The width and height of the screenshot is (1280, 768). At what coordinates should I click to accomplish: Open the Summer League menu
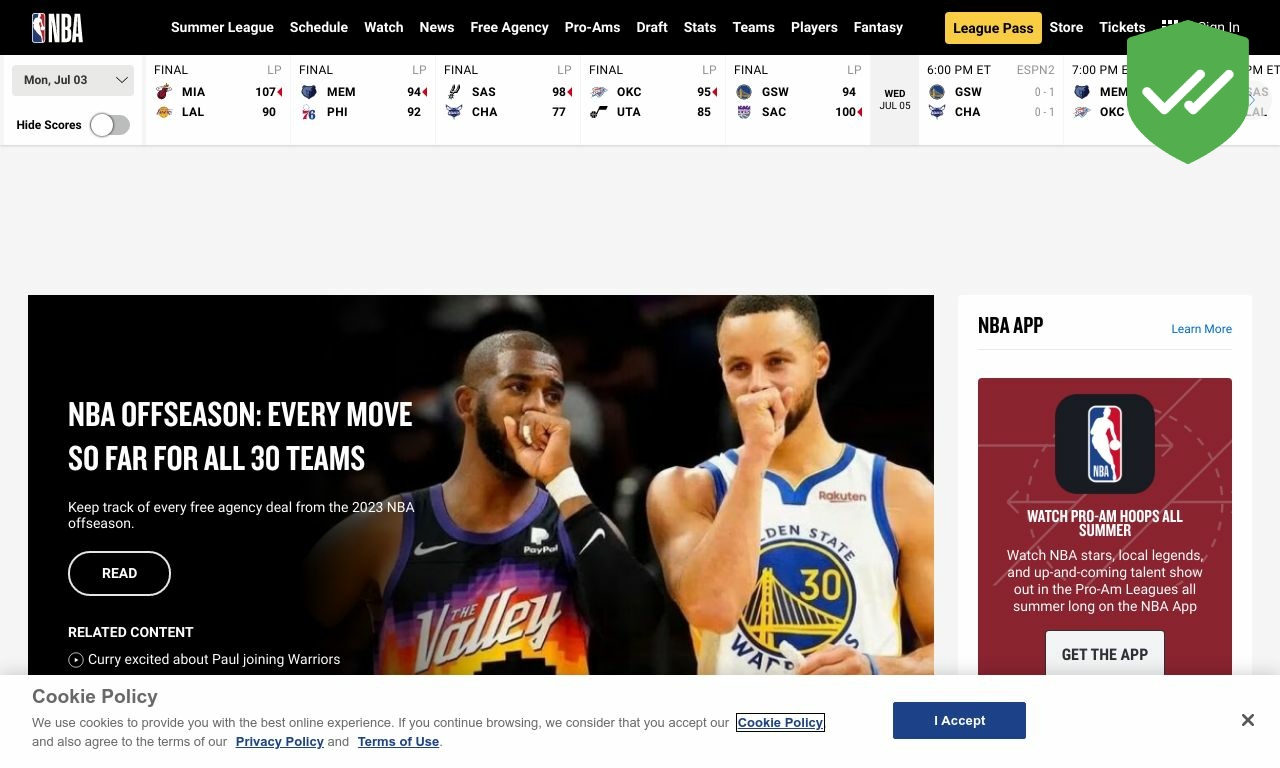coord(222,28)
